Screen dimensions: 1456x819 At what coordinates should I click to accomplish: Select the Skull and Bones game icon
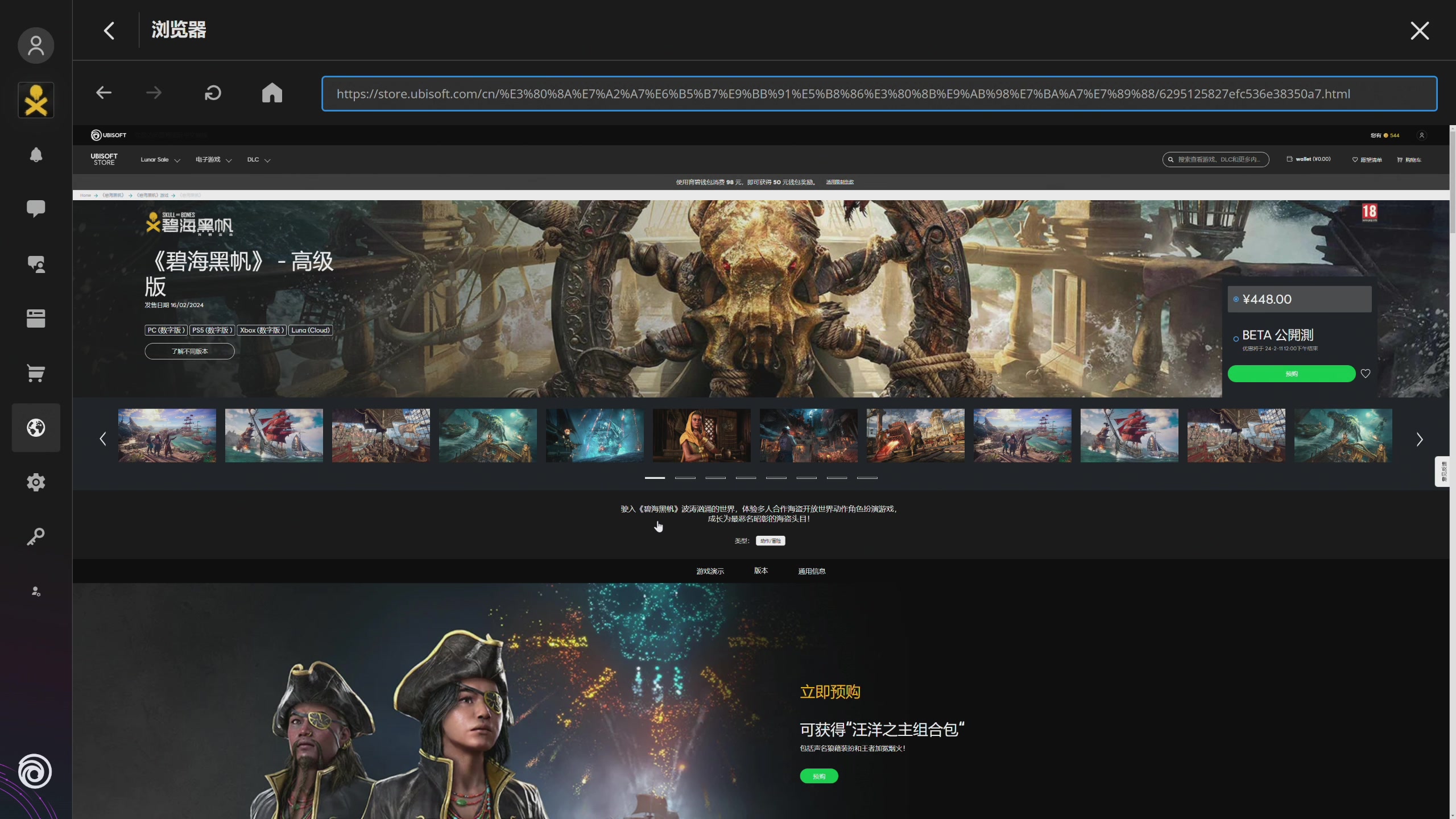coord(36,100)
